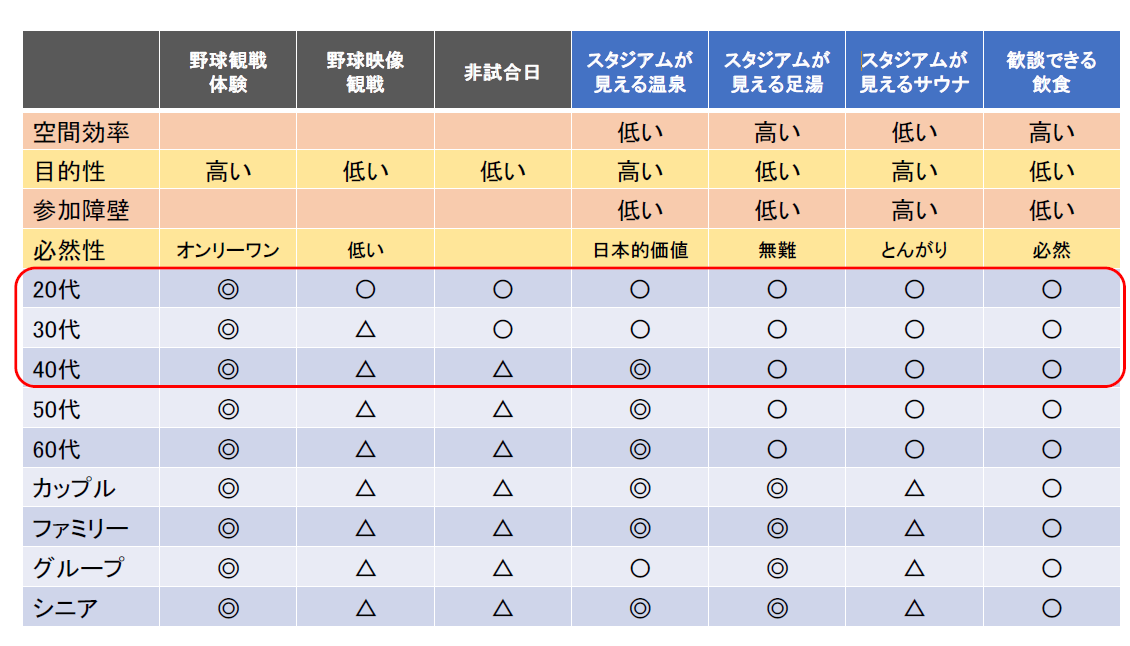Click the triangle in 30代 row under 野球映像観戦
The height and width of the screenshot is (646, 1130).
pyautogui.click(x=365, y=329)
